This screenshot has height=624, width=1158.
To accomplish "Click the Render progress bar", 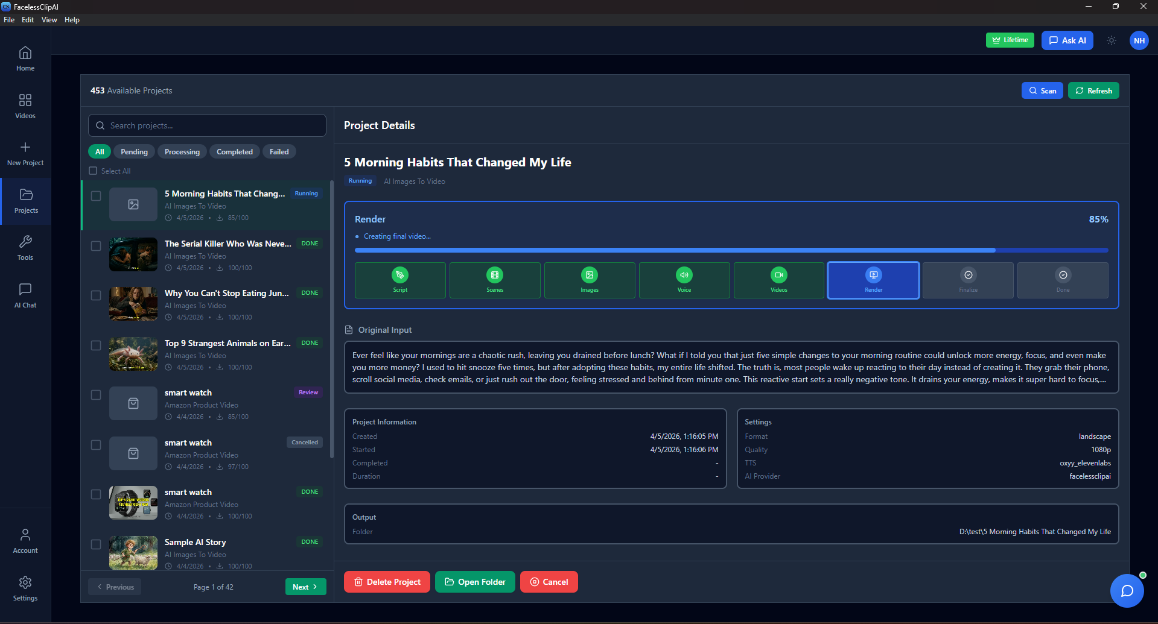I will (x=731, y=250).
